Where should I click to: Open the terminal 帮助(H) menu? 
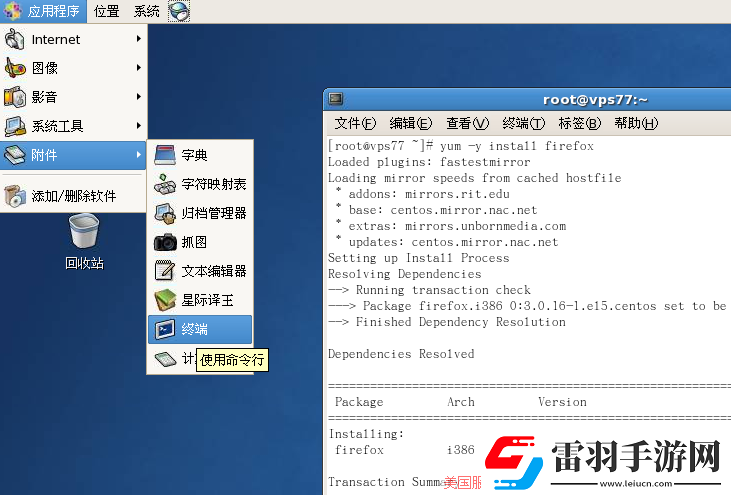(636, 124)
